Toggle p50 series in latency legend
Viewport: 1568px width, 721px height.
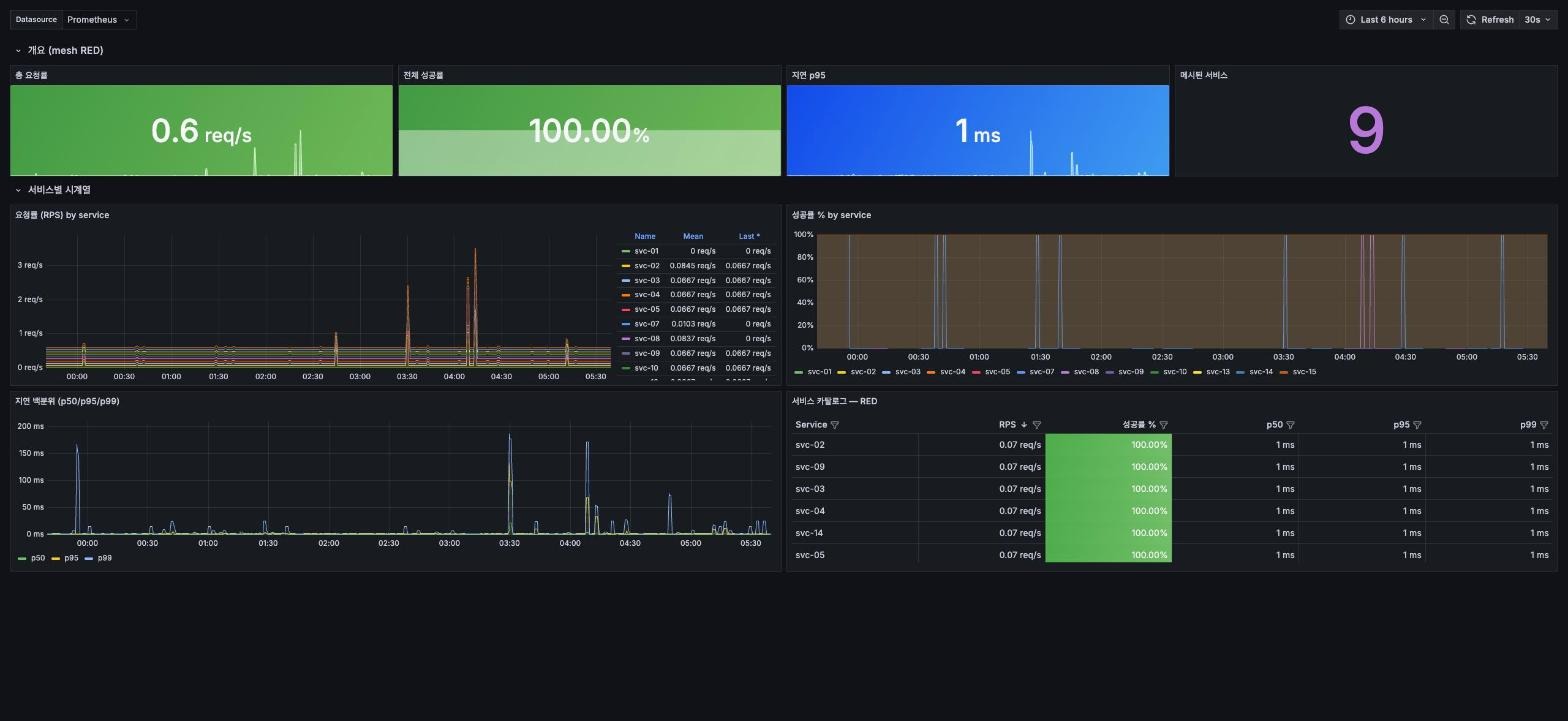point(38,558)
